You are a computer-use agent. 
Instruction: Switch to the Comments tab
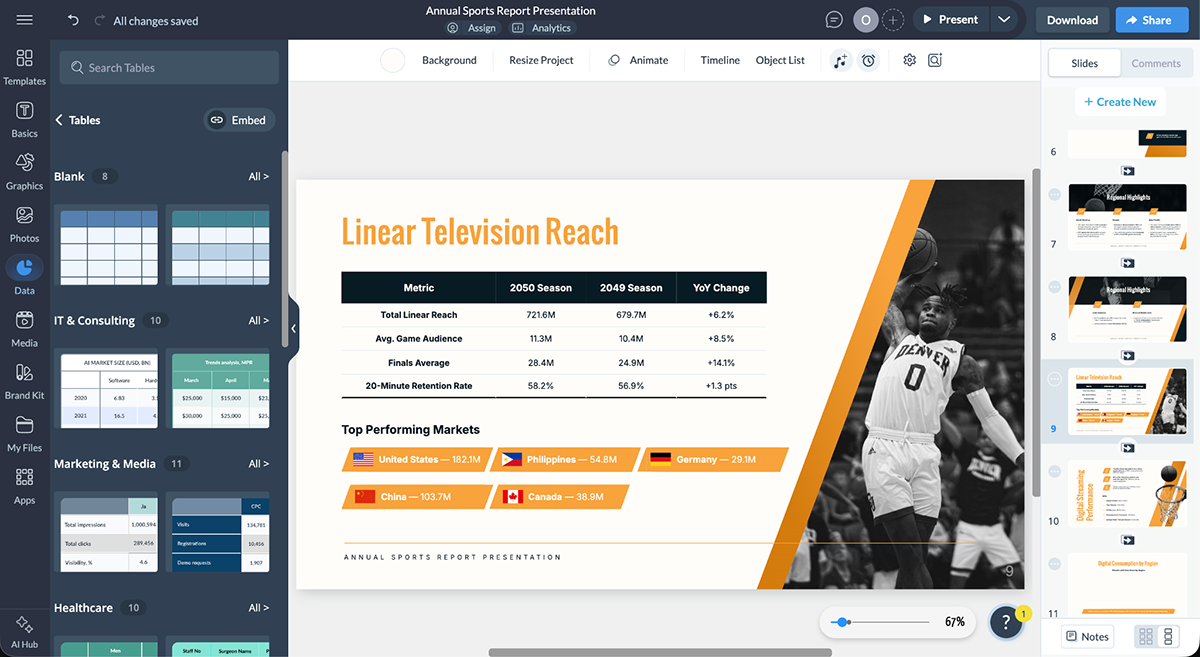[x=1156, y=62]
